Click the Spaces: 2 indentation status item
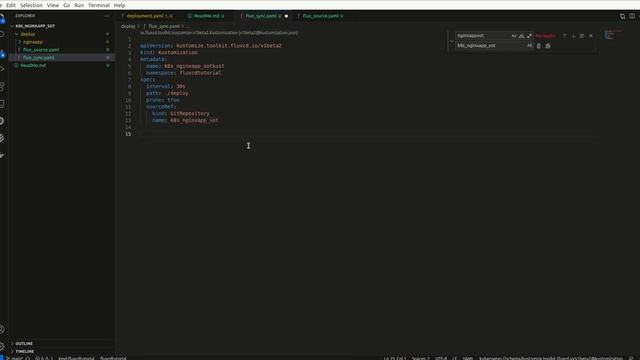 coord(420,358)
